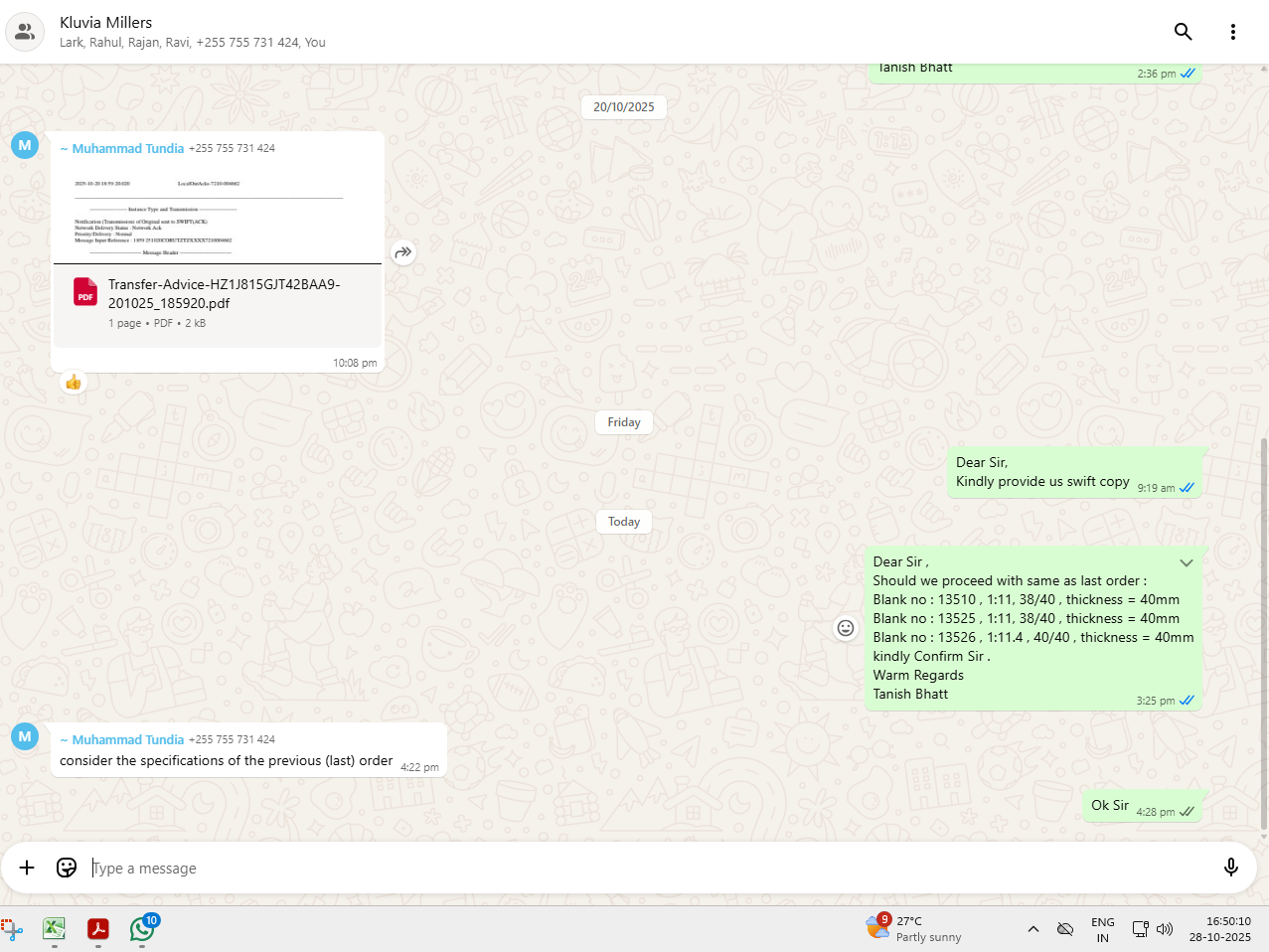Open the three-dot chat menu
The image size is (1269, 952).
click(1232, 32)
